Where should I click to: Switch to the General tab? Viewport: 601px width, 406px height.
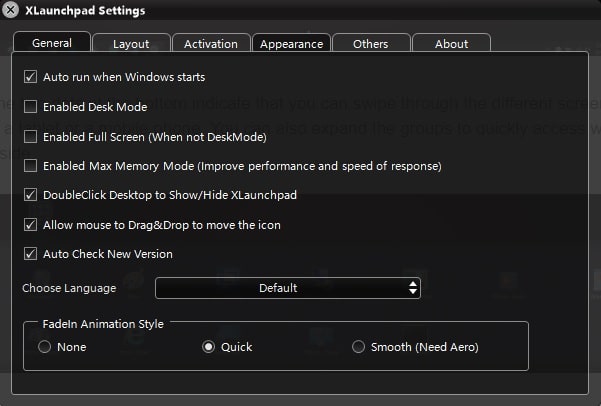tap(52, 42)
